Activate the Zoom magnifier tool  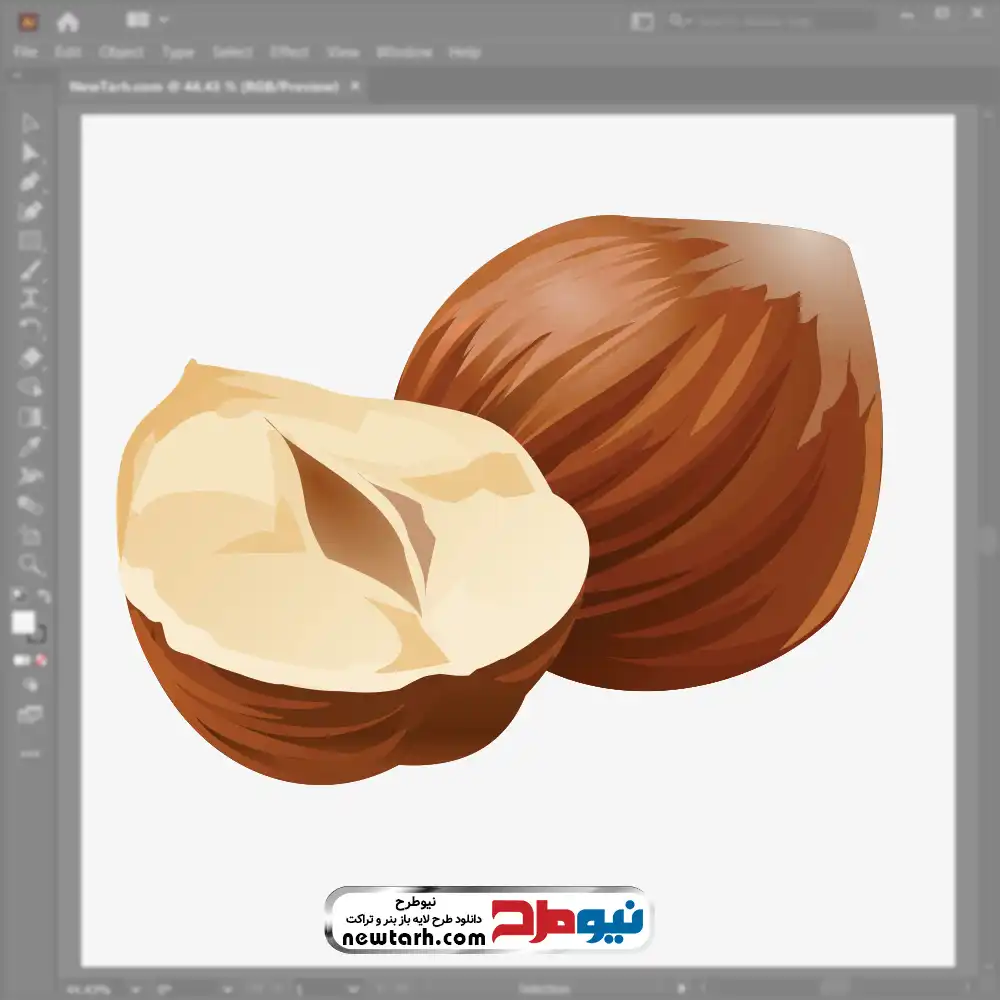30,565
